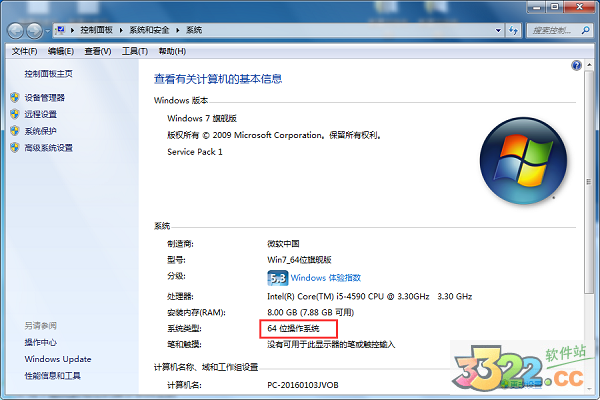
Task: Click shield icon beside 远程设置
Action: tap(15, 114)
